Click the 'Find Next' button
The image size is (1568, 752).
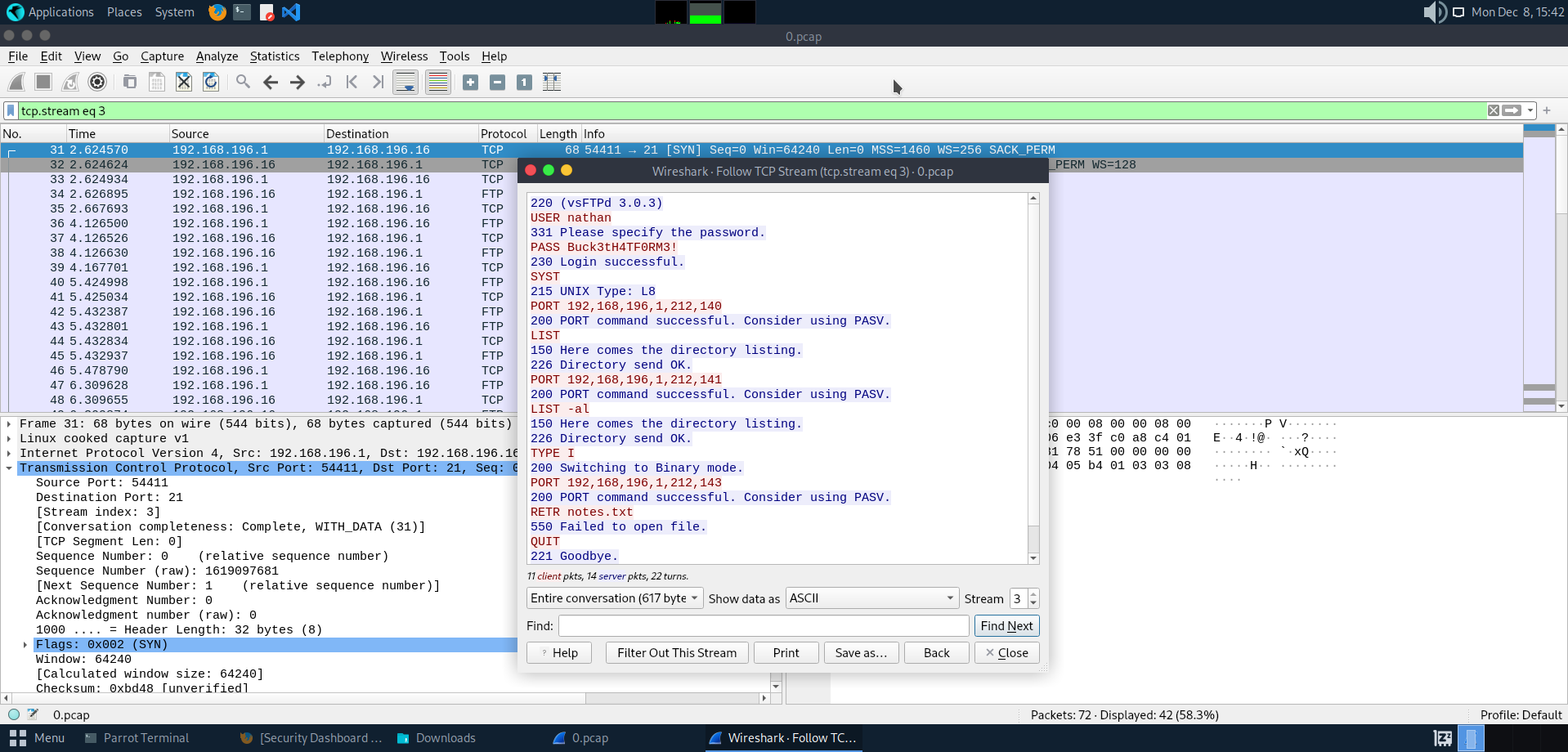coord(1007,625)
